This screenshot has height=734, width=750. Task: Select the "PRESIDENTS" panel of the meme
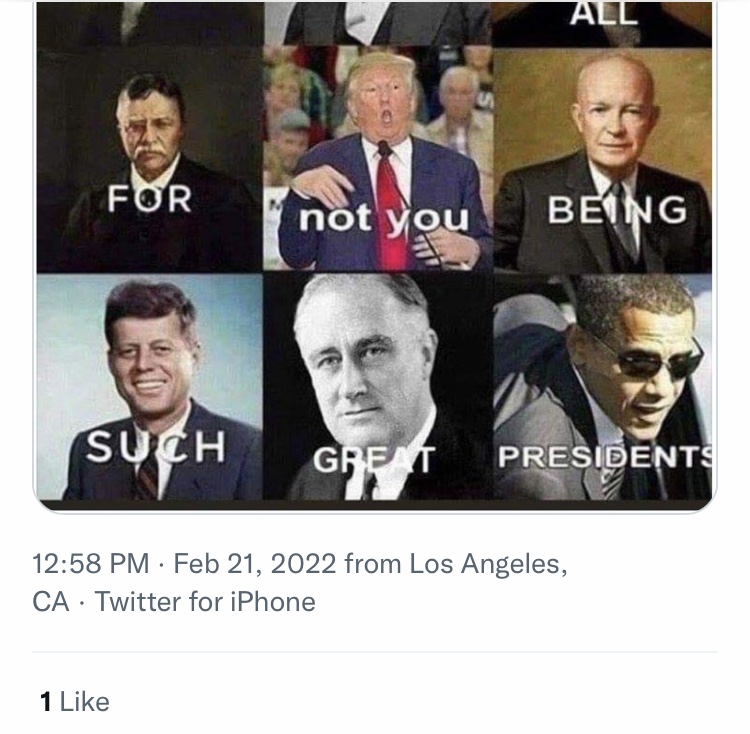click(x=603, y=386)
